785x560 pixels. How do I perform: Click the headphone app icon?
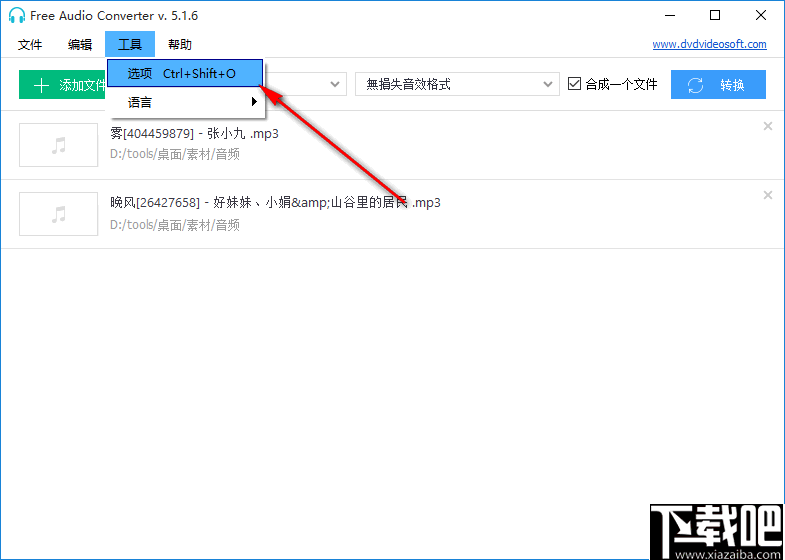17,15
